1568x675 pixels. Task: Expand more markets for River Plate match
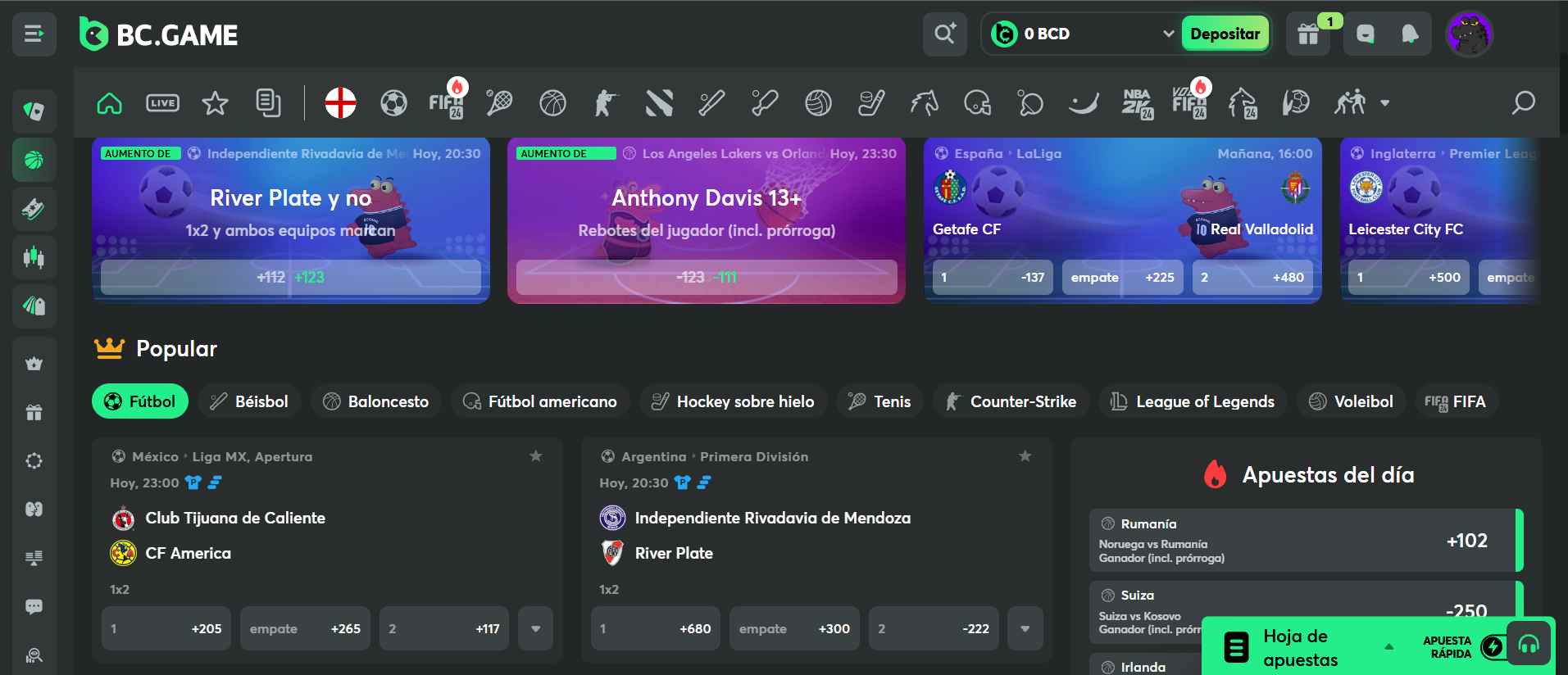1025,628
